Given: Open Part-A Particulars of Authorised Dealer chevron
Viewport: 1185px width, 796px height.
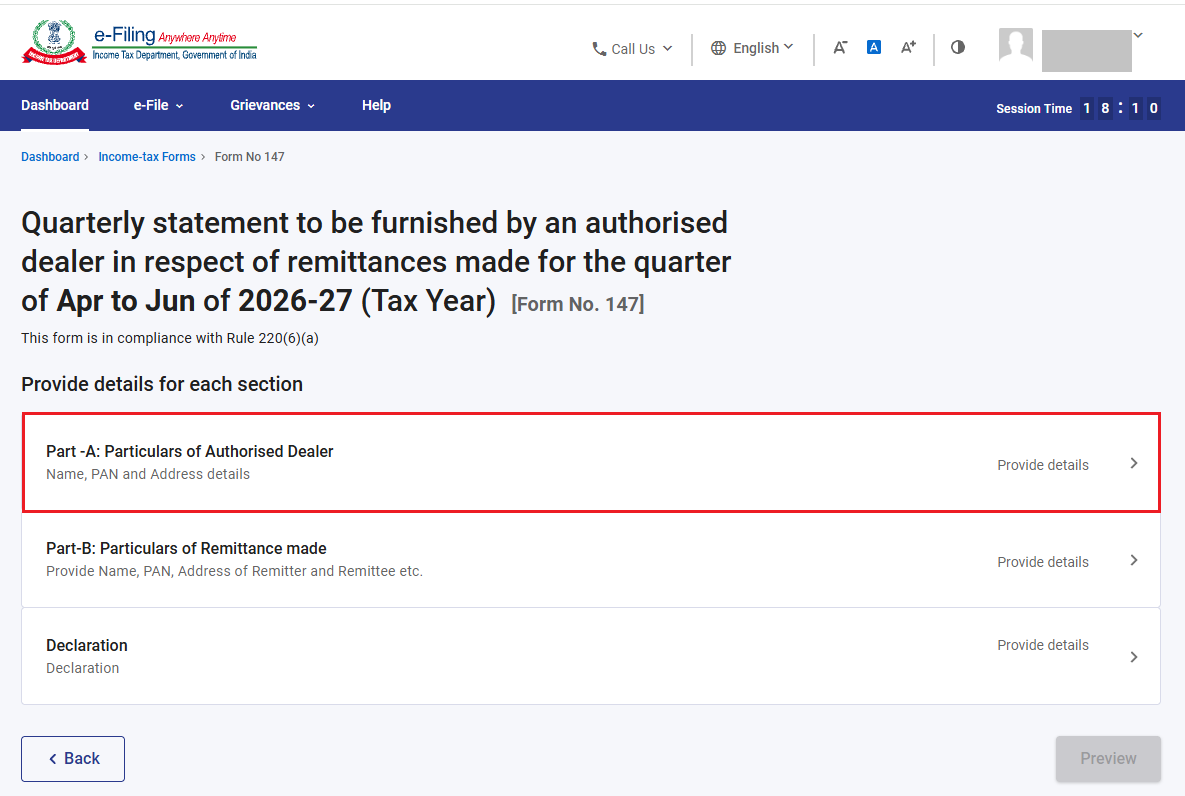Looking at the screenshot, I should [1134, 463].
